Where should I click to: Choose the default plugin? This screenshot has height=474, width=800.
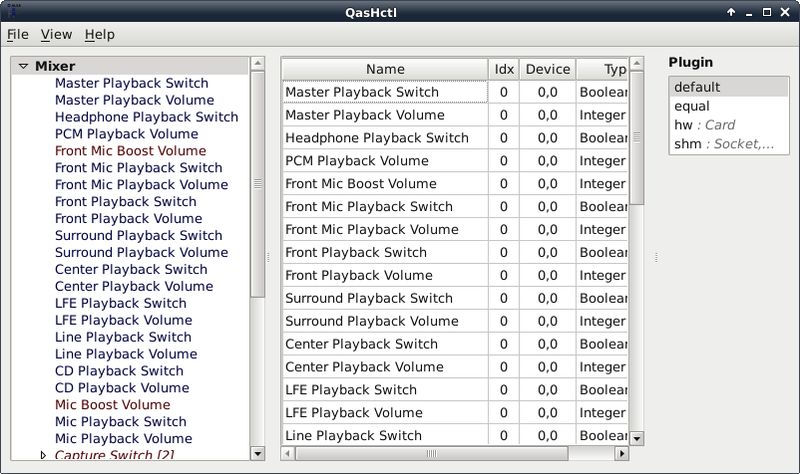tap(729, 87)
